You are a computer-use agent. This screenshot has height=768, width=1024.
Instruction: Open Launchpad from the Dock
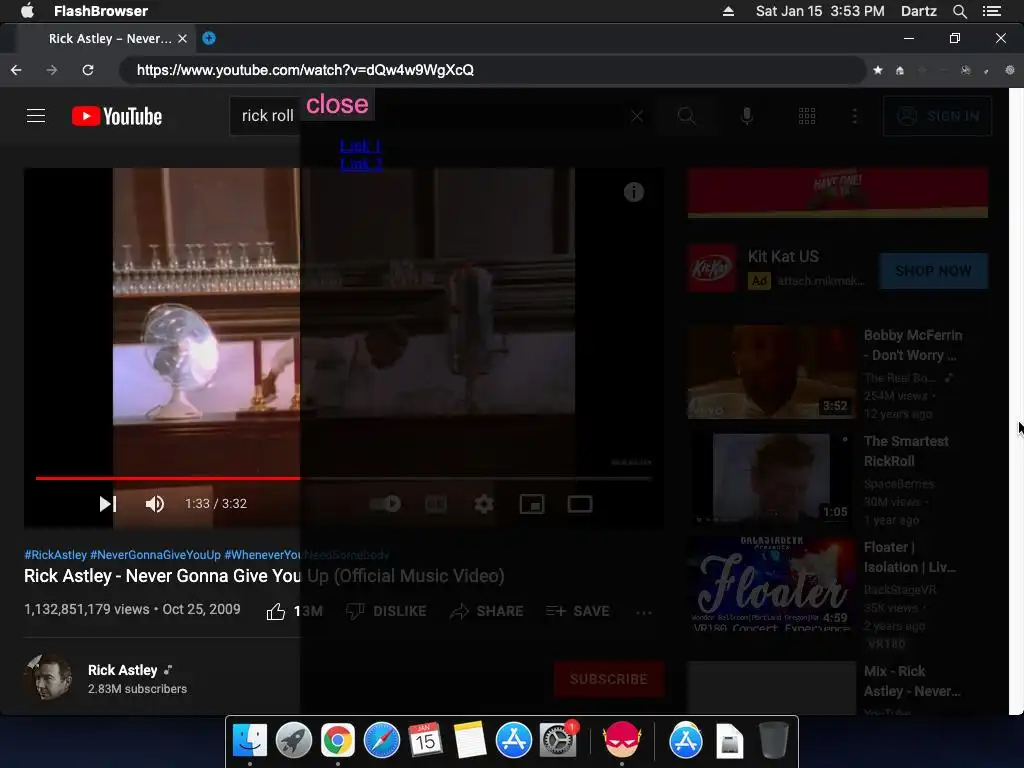294,741
